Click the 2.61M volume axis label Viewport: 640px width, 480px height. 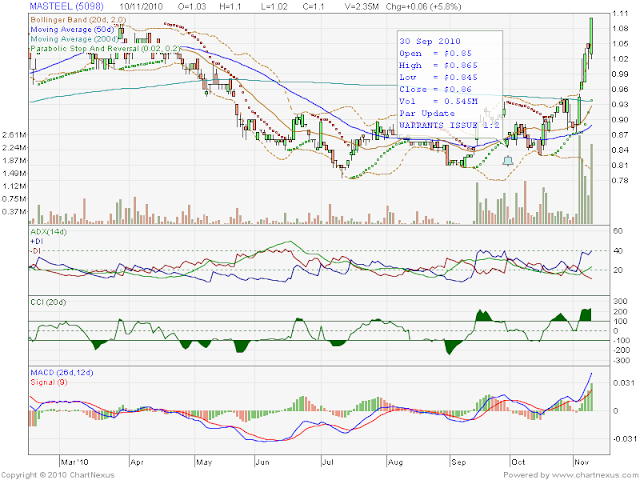pyautogui.click(x=14, y=135)
